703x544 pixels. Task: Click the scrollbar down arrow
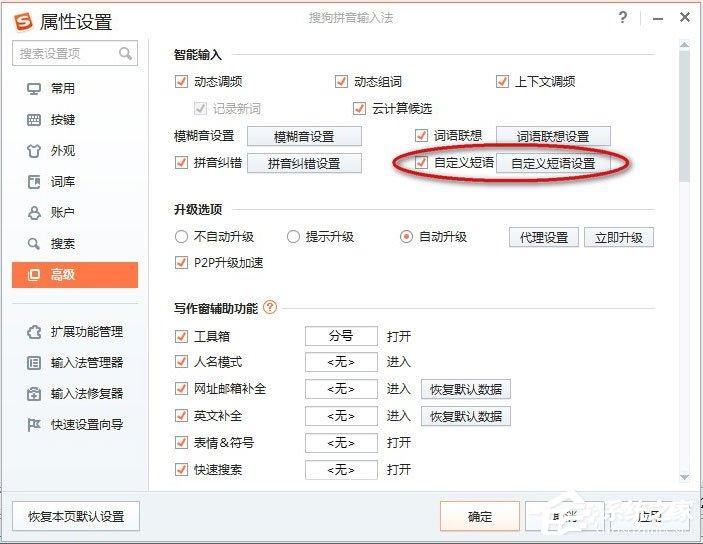(685, 477)
